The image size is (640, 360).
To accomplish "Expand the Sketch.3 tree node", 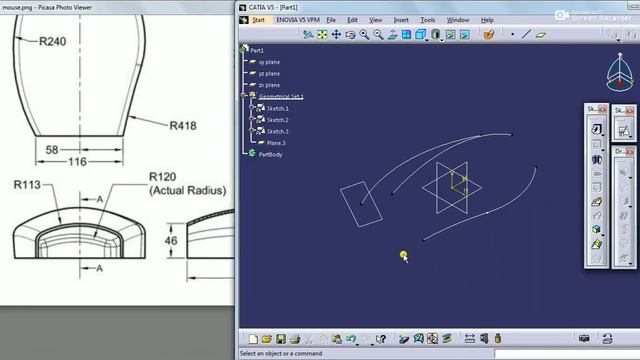I will tap(252, 131).
